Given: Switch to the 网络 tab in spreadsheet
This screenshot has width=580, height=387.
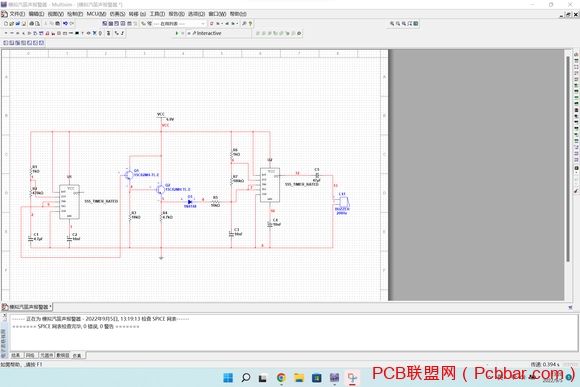Looking at the screenshot, I should [x=30, y=355].
